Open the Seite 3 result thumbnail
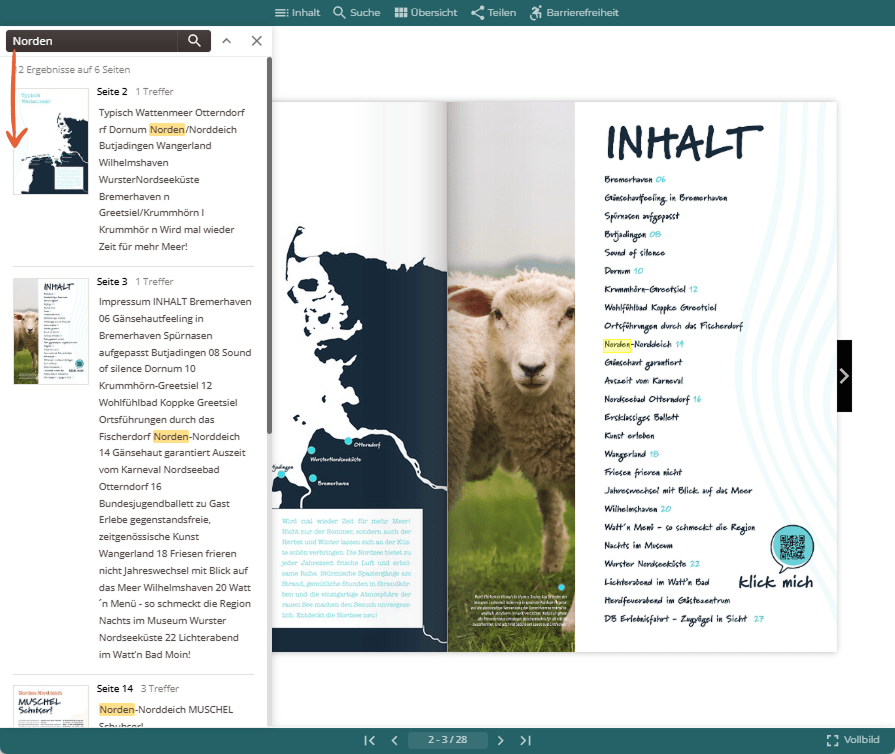This screenshot has width=895, height=754. click(51, 331)
